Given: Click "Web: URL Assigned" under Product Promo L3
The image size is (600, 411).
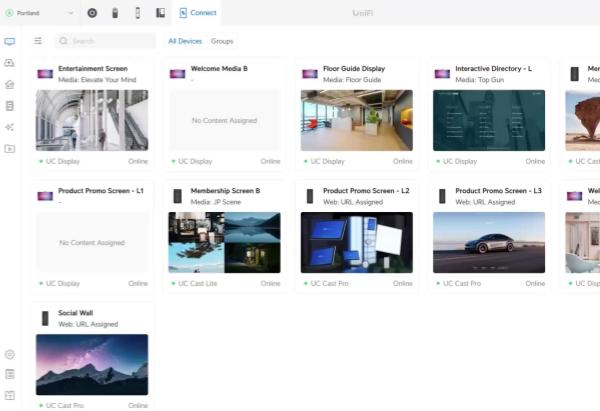Looking at the screenshot, I should (x=485, y=202).
